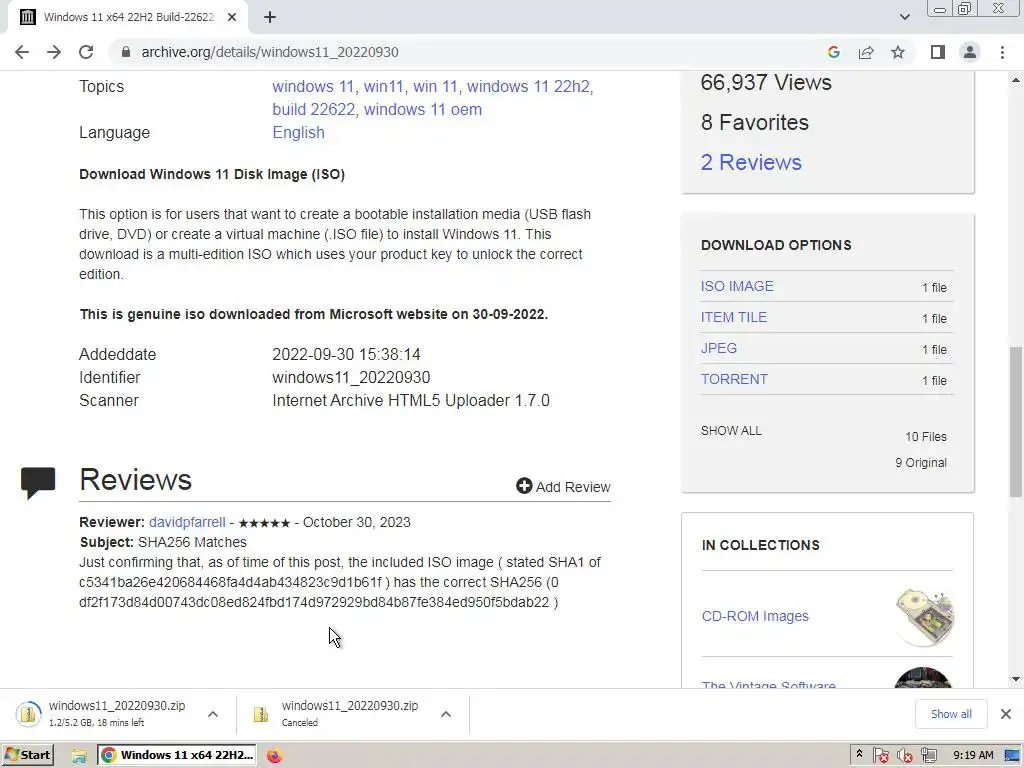Image resolution: width=1024 pixels, height=768 pixels.
Task: Click the identifier value windows11_20220930
Action: (x=351, y=377)
